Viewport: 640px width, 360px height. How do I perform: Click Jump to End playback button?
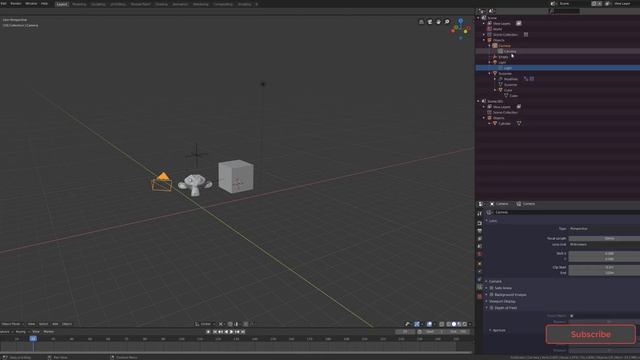click(x=243, y=332)
